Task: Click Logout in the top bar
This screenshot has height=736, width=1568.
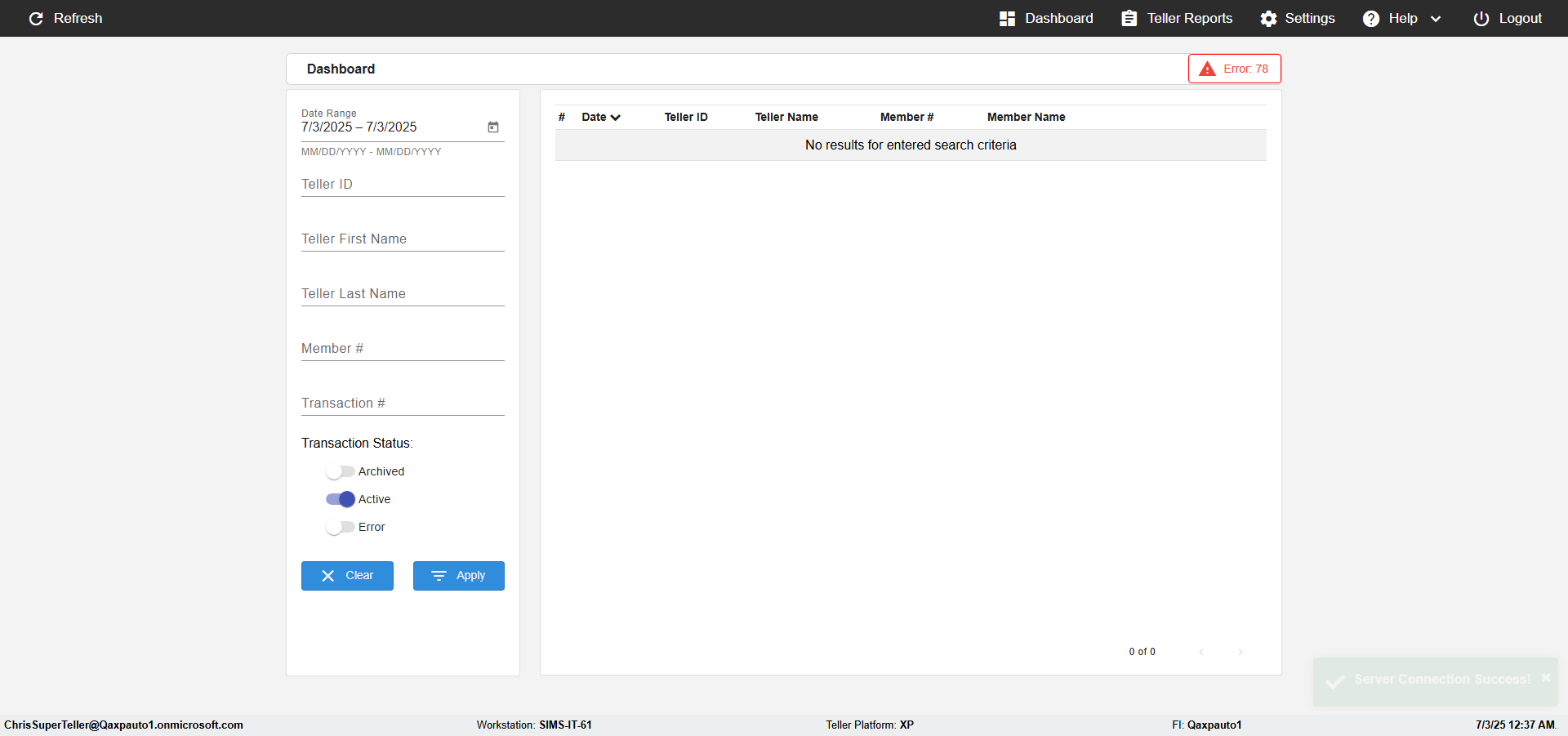Action: 1508,18
